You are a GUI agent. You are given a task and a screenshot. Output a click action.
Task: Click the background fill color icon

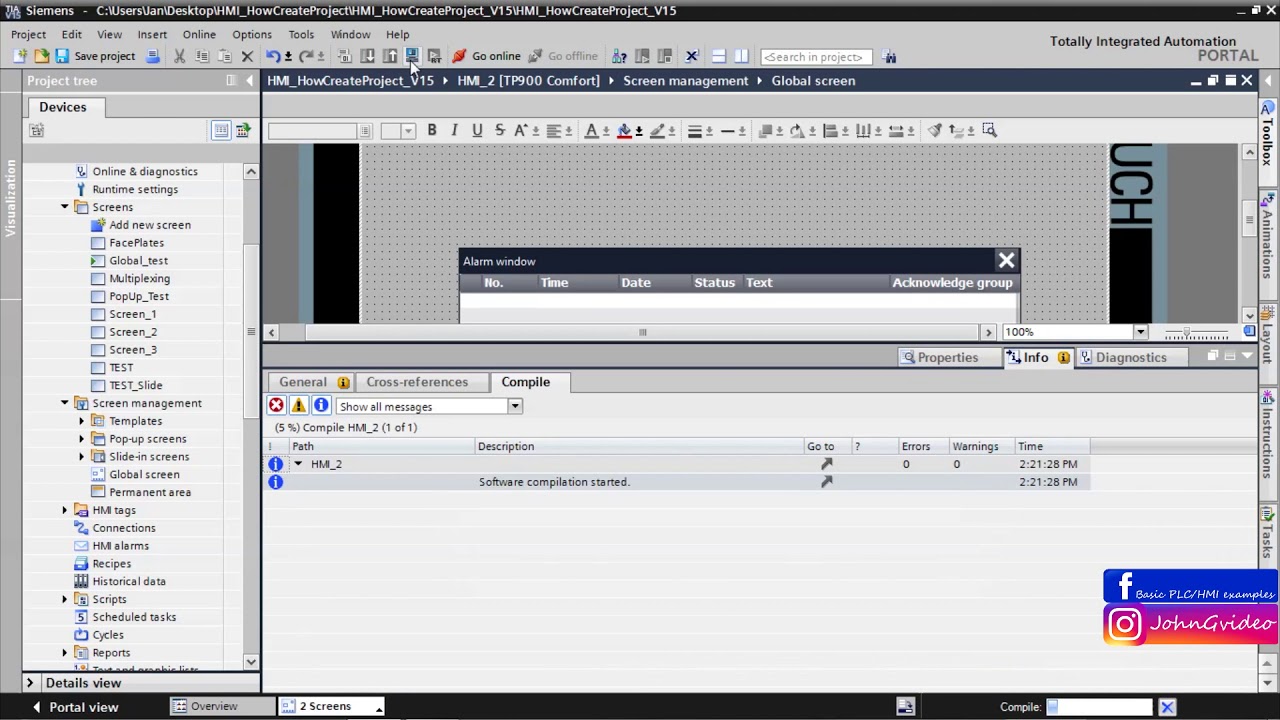[x=624, y=130]
